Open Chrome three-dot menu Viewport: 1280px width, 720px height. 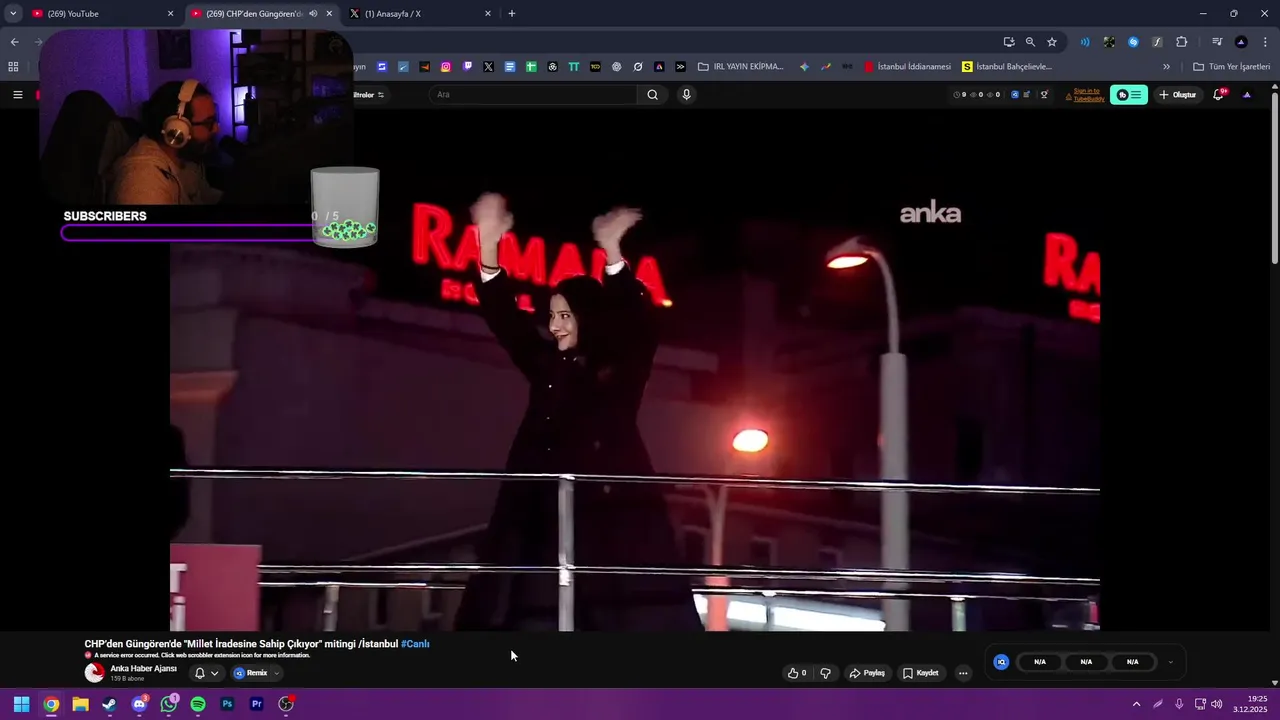[x=1266, y=42]
